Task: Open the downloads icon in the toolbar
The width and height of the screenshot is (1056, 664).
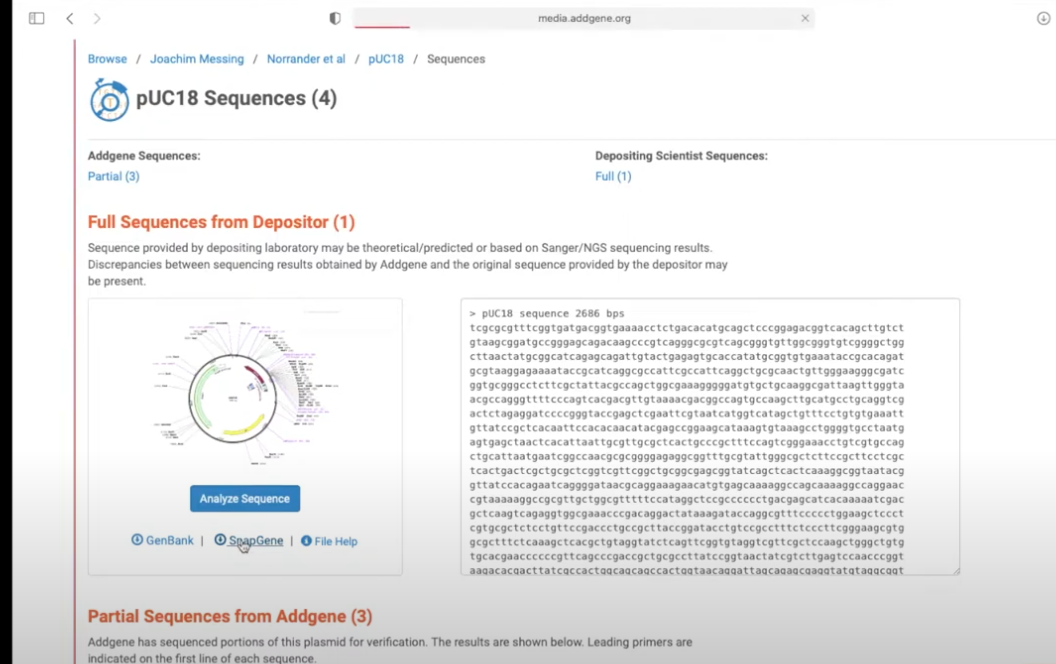Action: [1043, 18]
